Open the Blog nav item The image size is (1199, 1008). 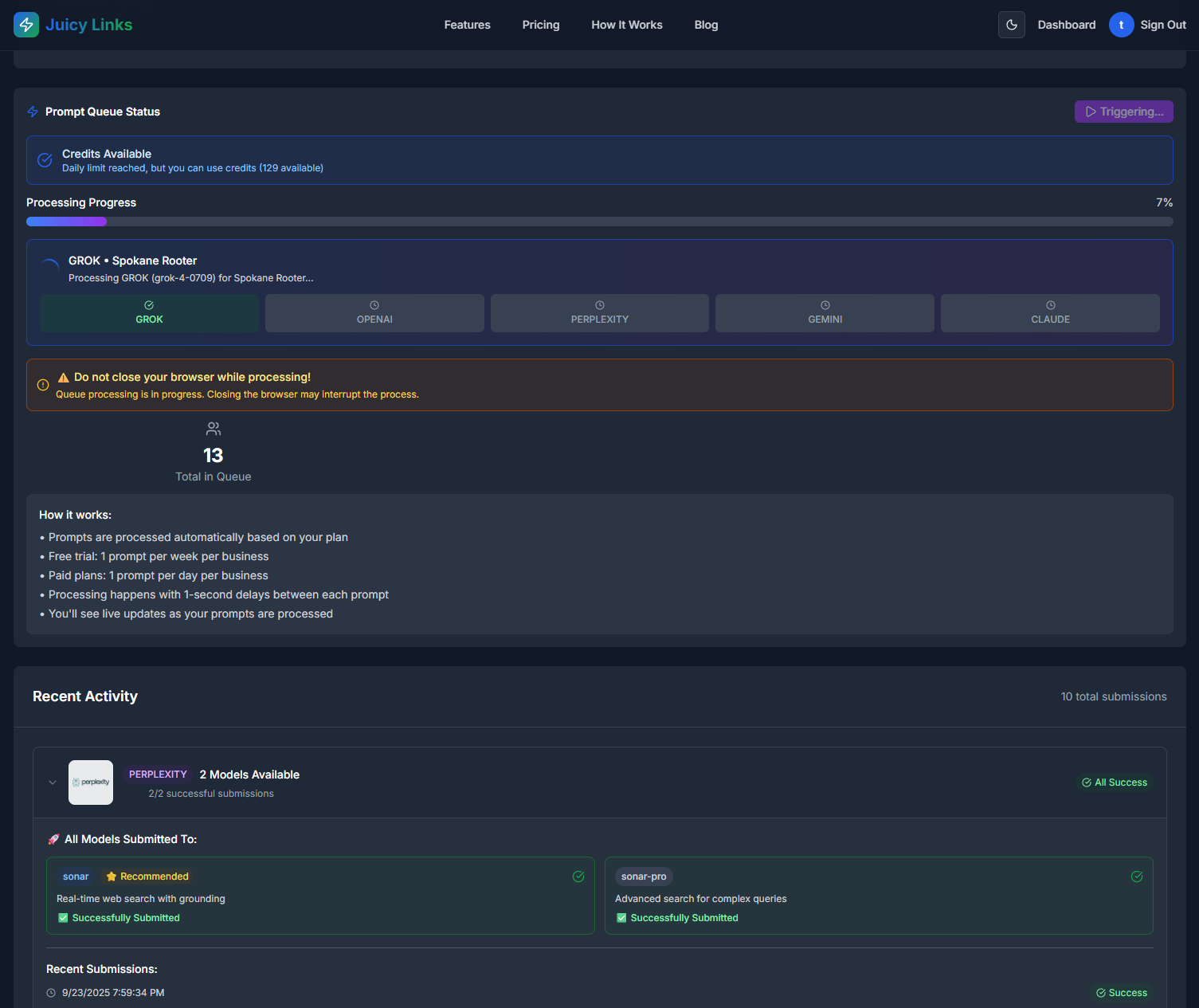pyautogui.click(x=706, y=25)
